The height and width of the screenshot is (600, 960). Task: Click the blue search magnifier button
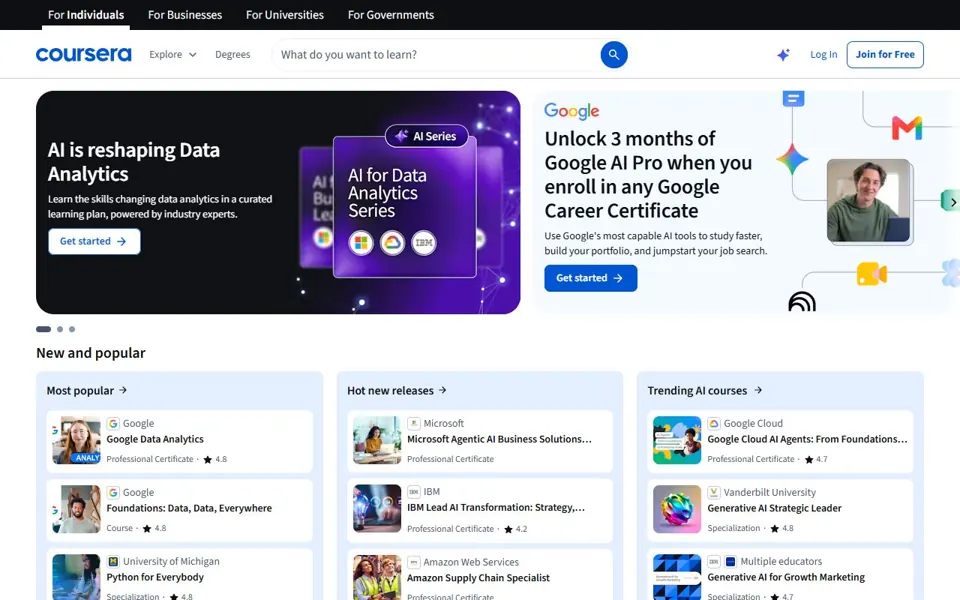click(613, 54)
